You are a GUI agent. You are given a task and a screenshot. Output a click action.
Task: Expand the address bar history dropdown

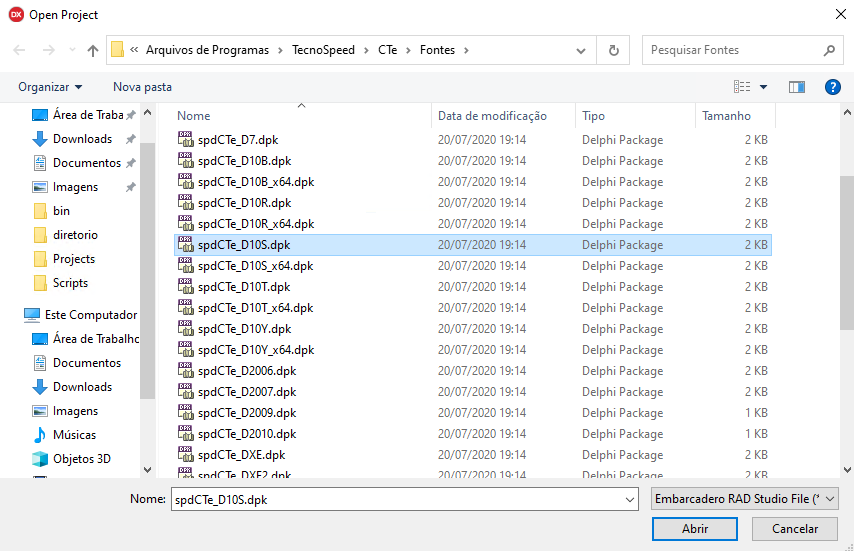tap(581, 51)
